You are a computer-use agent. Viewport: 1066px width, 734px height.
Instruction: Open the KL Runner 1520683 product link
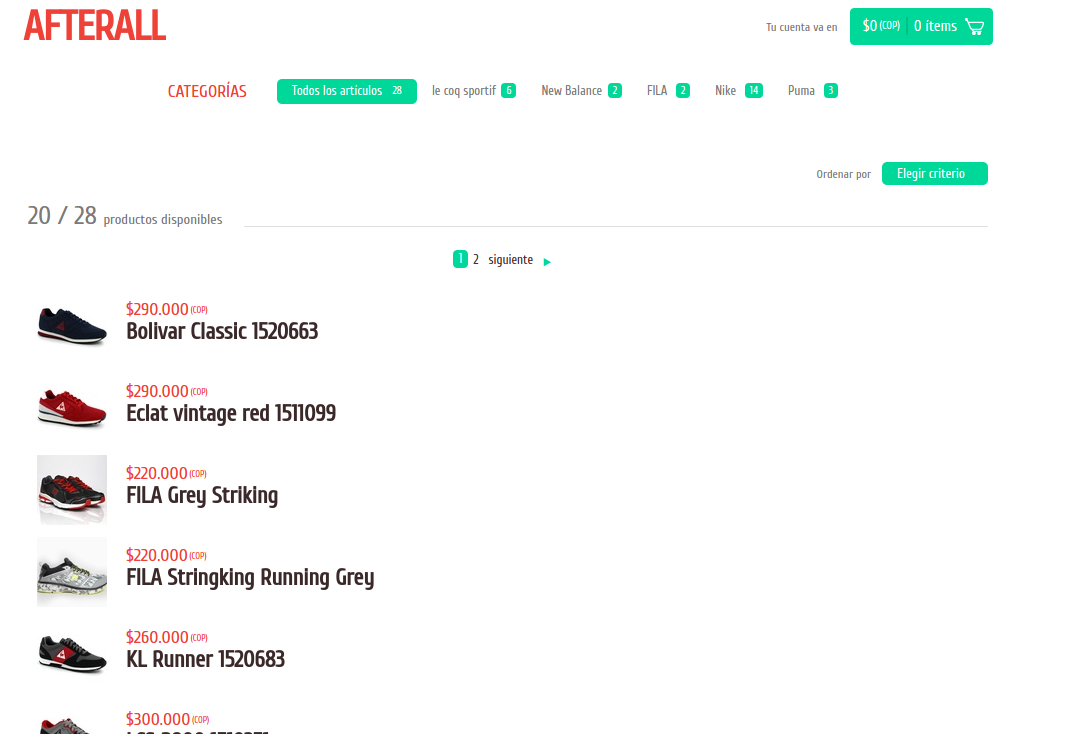[205, 659]
